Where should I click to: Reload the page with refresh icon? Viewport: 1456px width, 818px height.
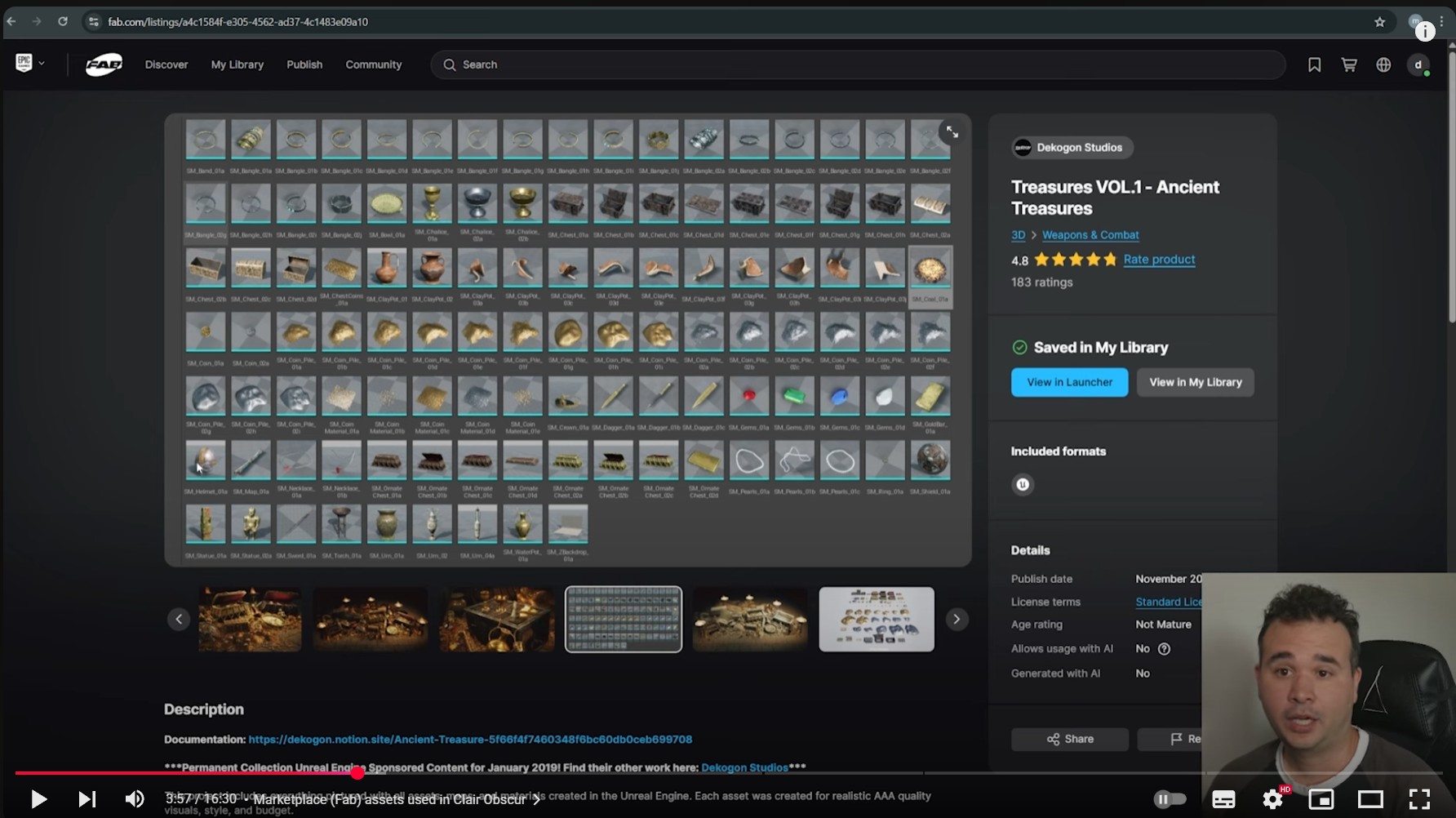coord(63,22)
